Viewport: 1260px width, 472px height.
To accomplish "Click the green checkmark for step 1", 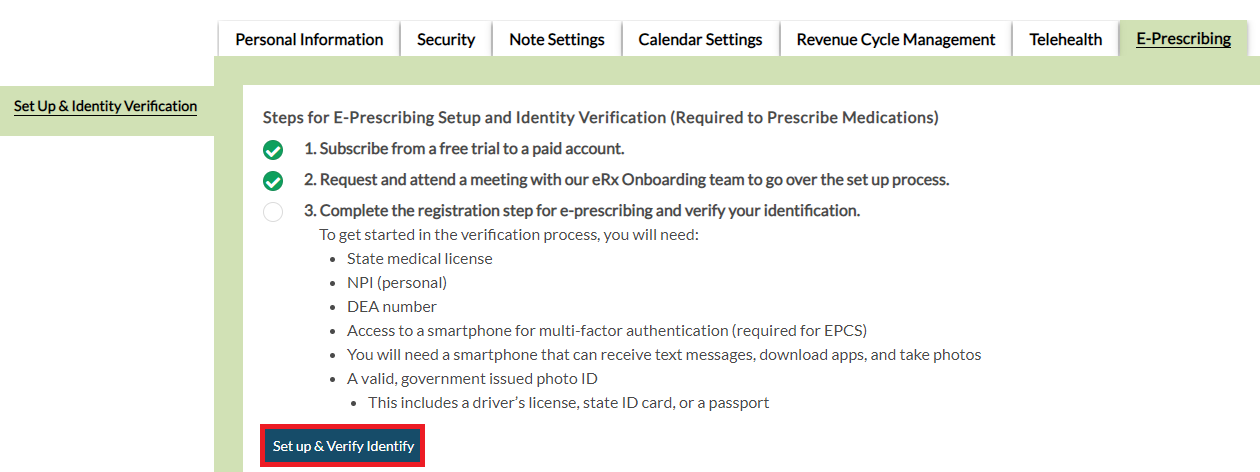I will 273,150.
